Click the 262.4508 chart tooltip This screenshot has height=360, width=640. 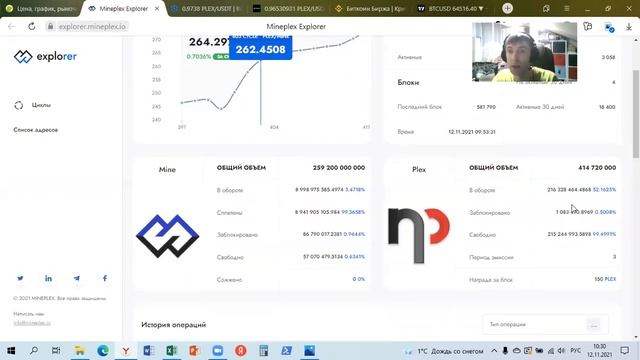261,48
